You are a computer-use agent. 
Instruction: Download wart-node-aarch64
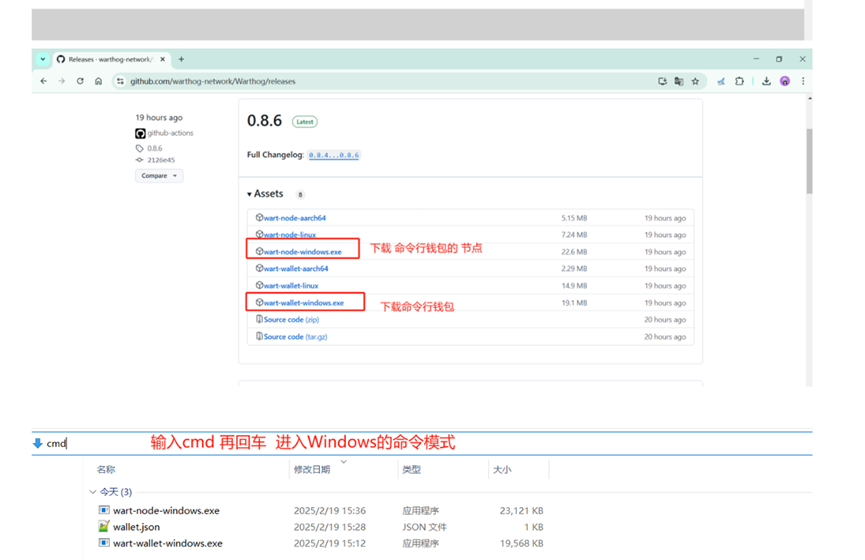[295, 218]
